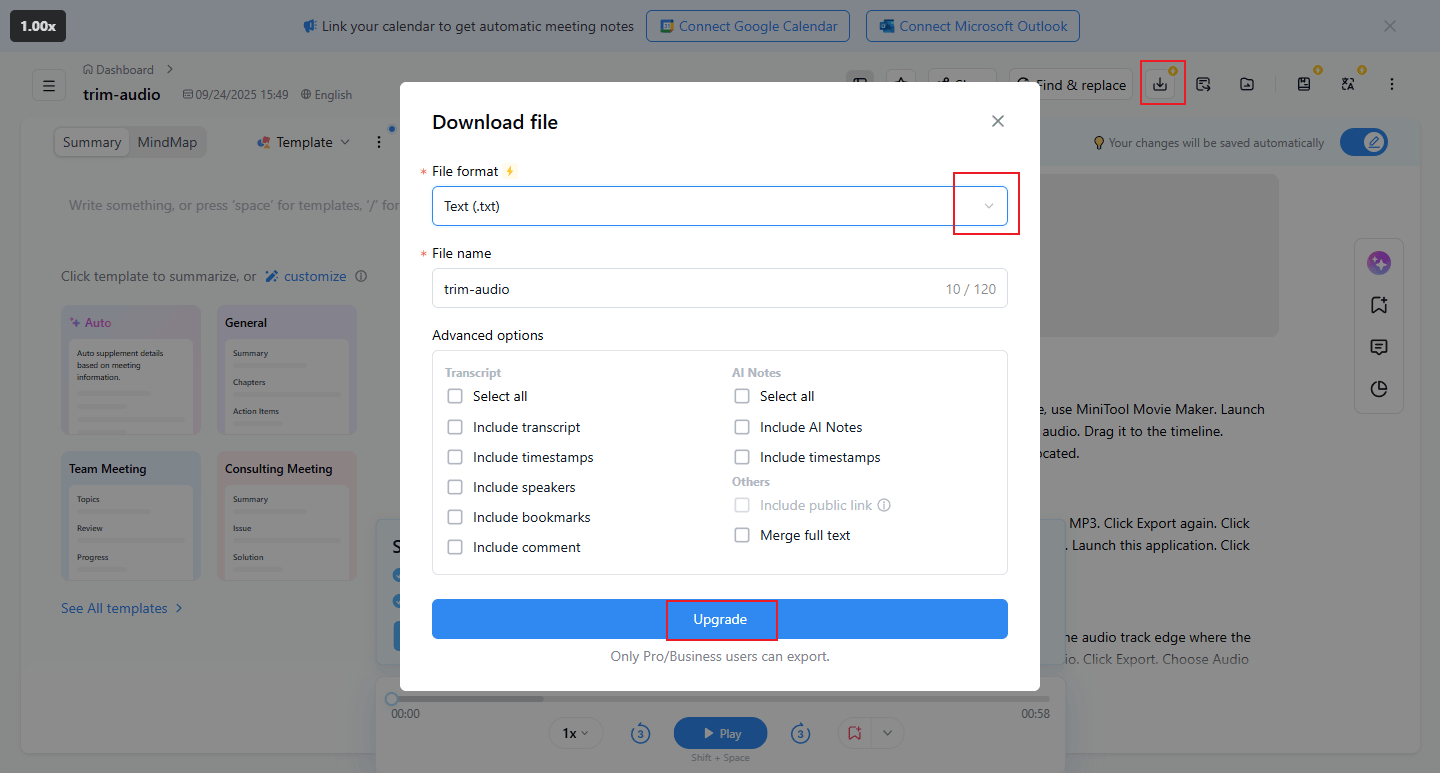
Task: Rewind audio three seconds
Action: click(x=641, y=733)
